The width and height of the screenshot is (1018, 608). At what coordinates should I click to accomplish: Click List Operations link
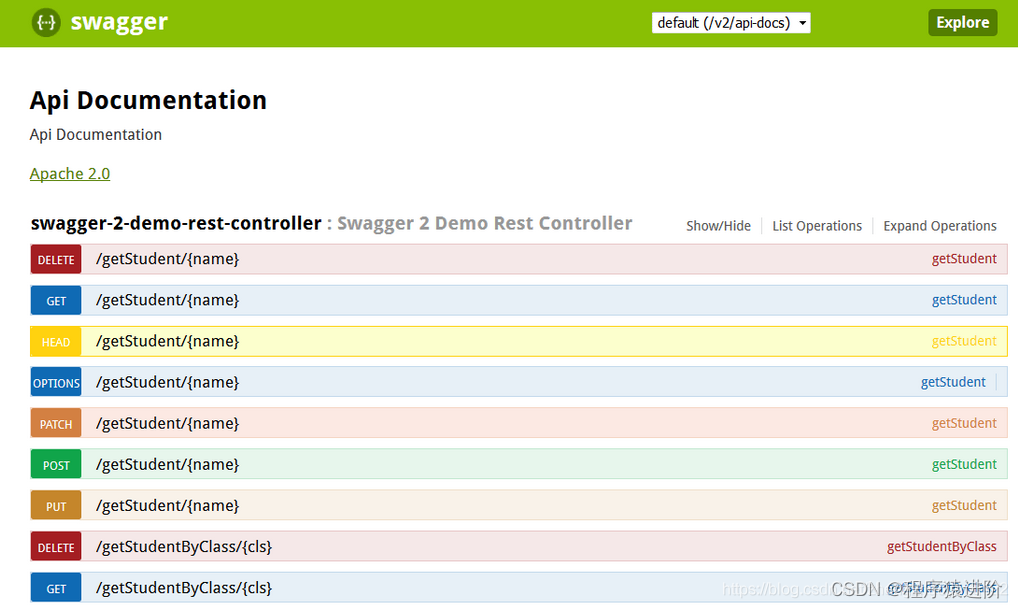coord(817,226)
